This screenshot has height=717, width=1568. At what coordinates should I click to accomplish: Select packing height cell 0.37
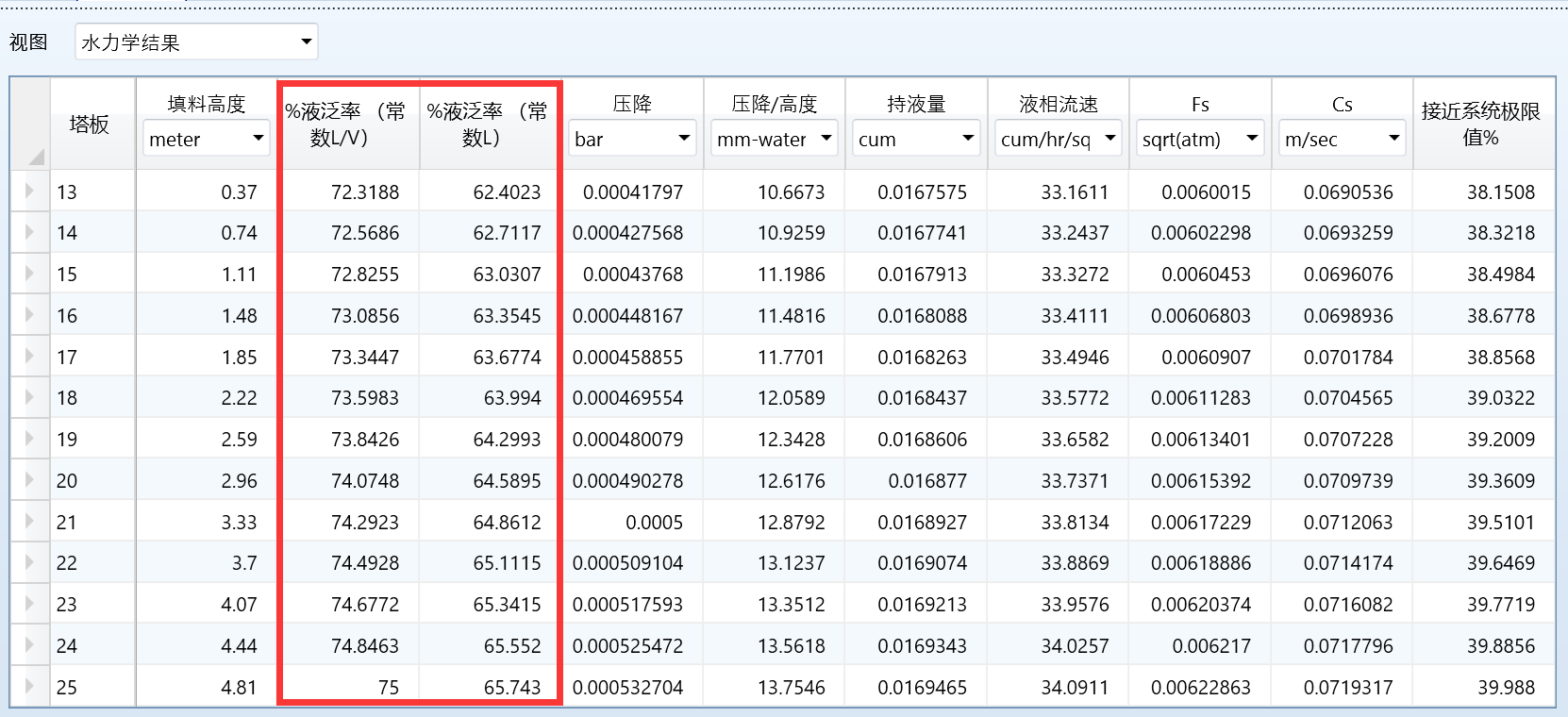(207, 192)
